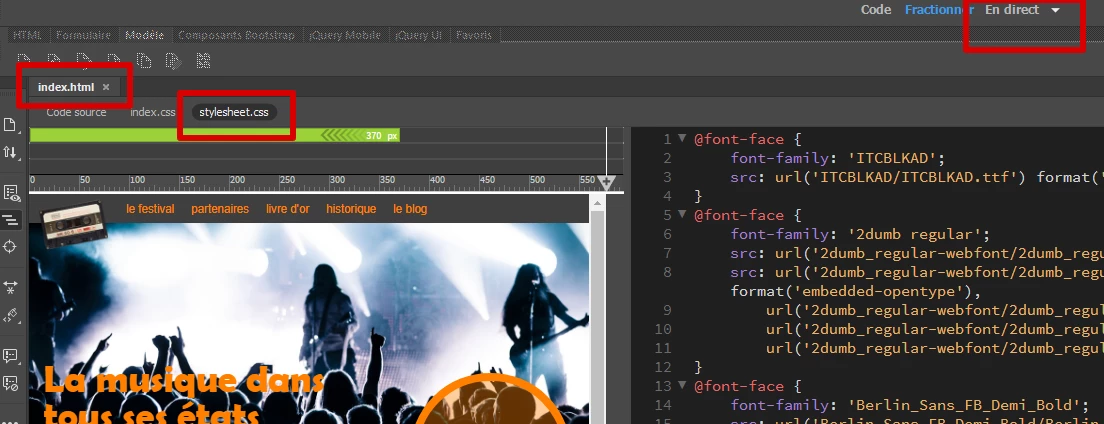
Task: Click the 'le festival' navigation link
Action: coord(150,209)
